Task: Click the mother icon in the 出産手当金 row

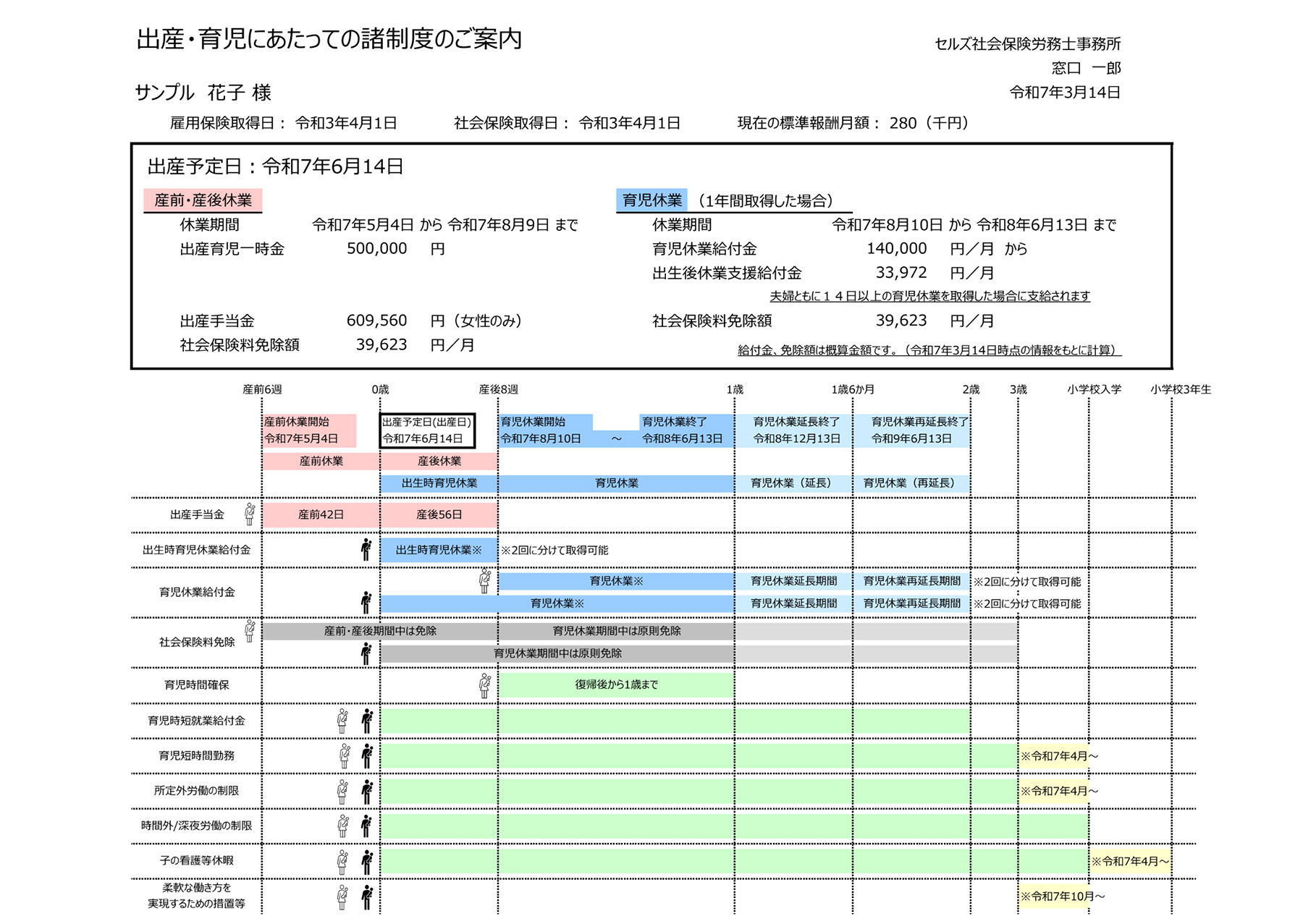Action: pyautogui.click(x=250, y=514)
